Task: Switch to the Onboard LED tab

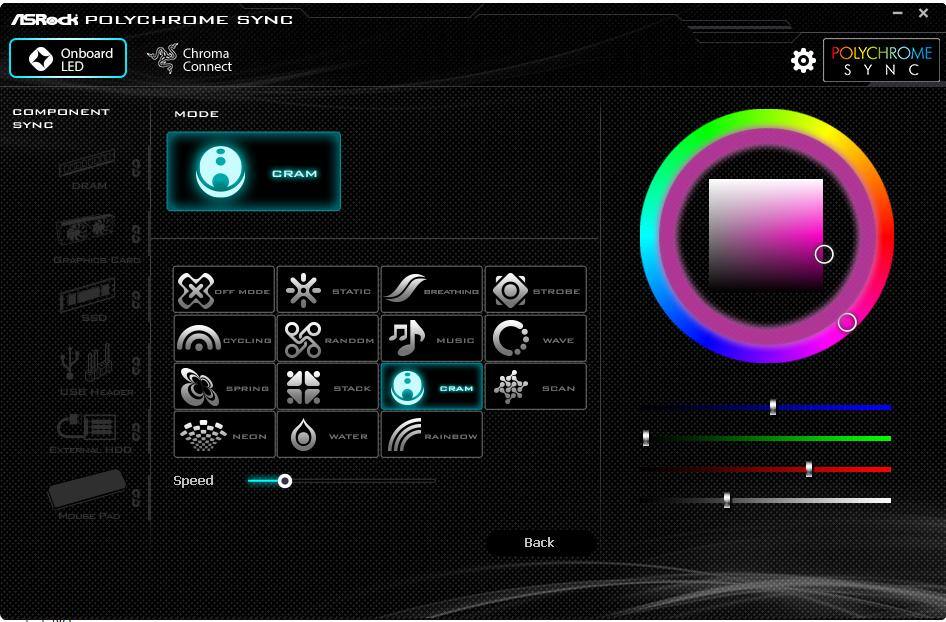Action: coord(68,59)
